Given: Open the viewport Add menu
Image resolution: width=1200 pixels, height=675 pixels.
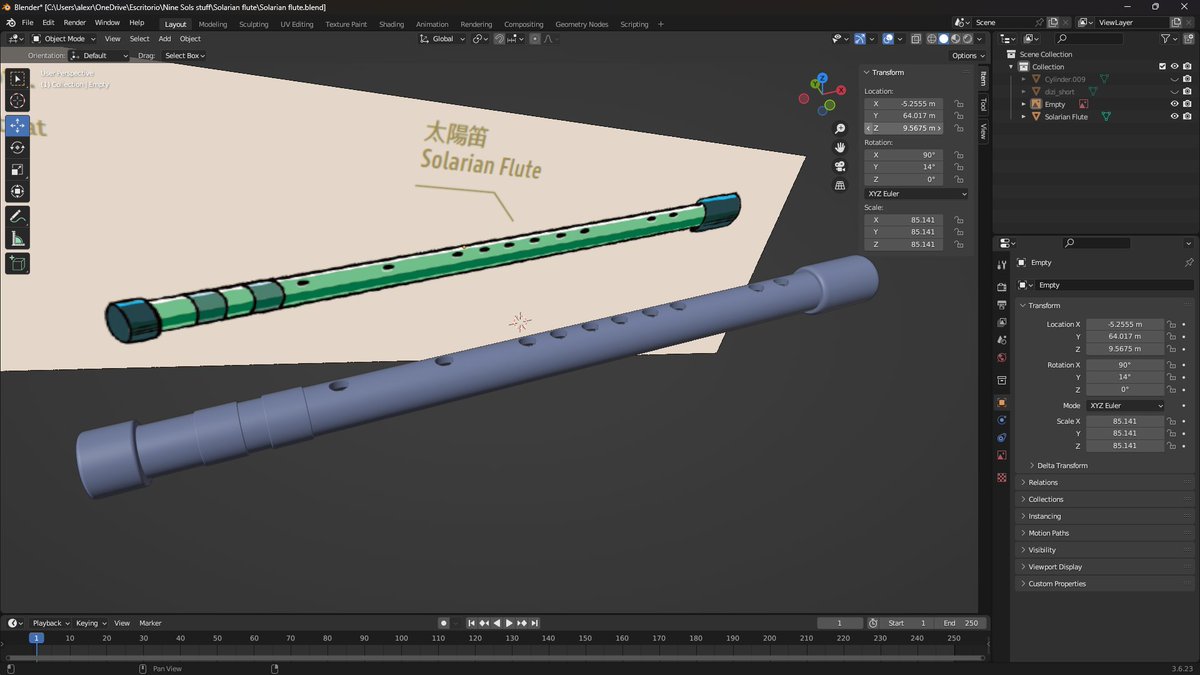Looking at the screenshot, I should [165, 39].
